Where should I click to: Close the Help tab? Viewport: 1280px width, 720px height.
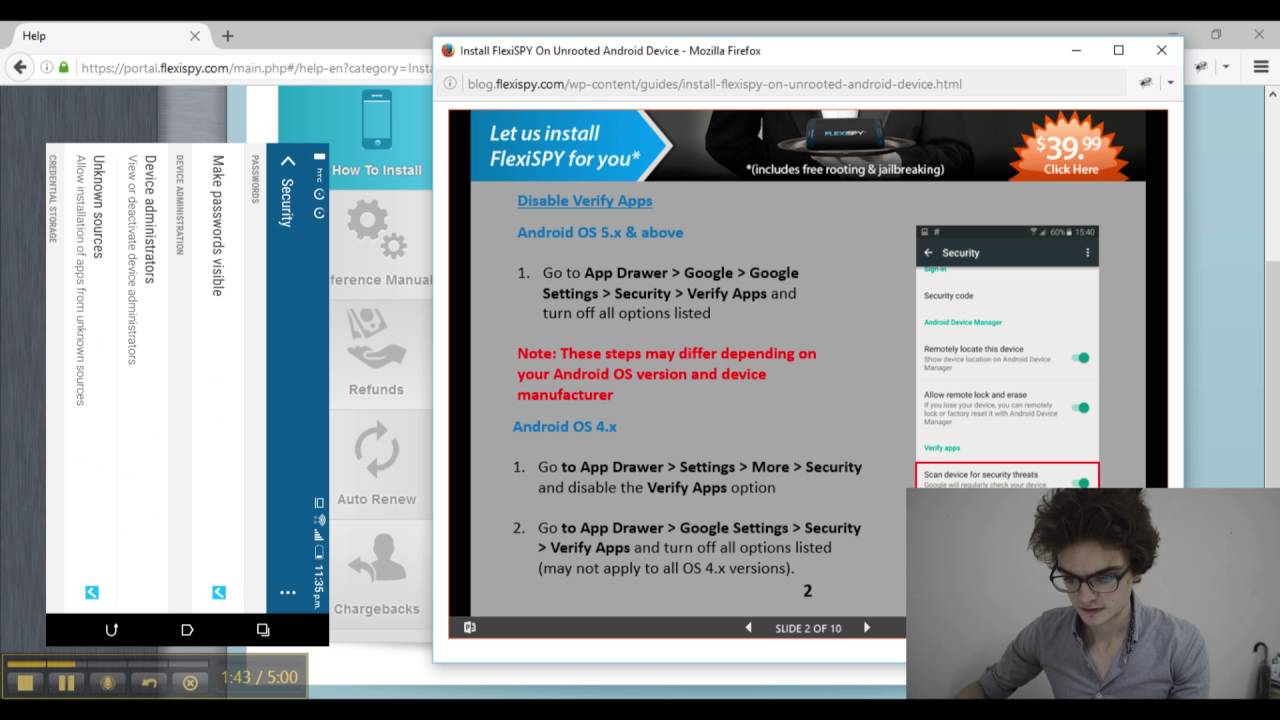(195, 36)
